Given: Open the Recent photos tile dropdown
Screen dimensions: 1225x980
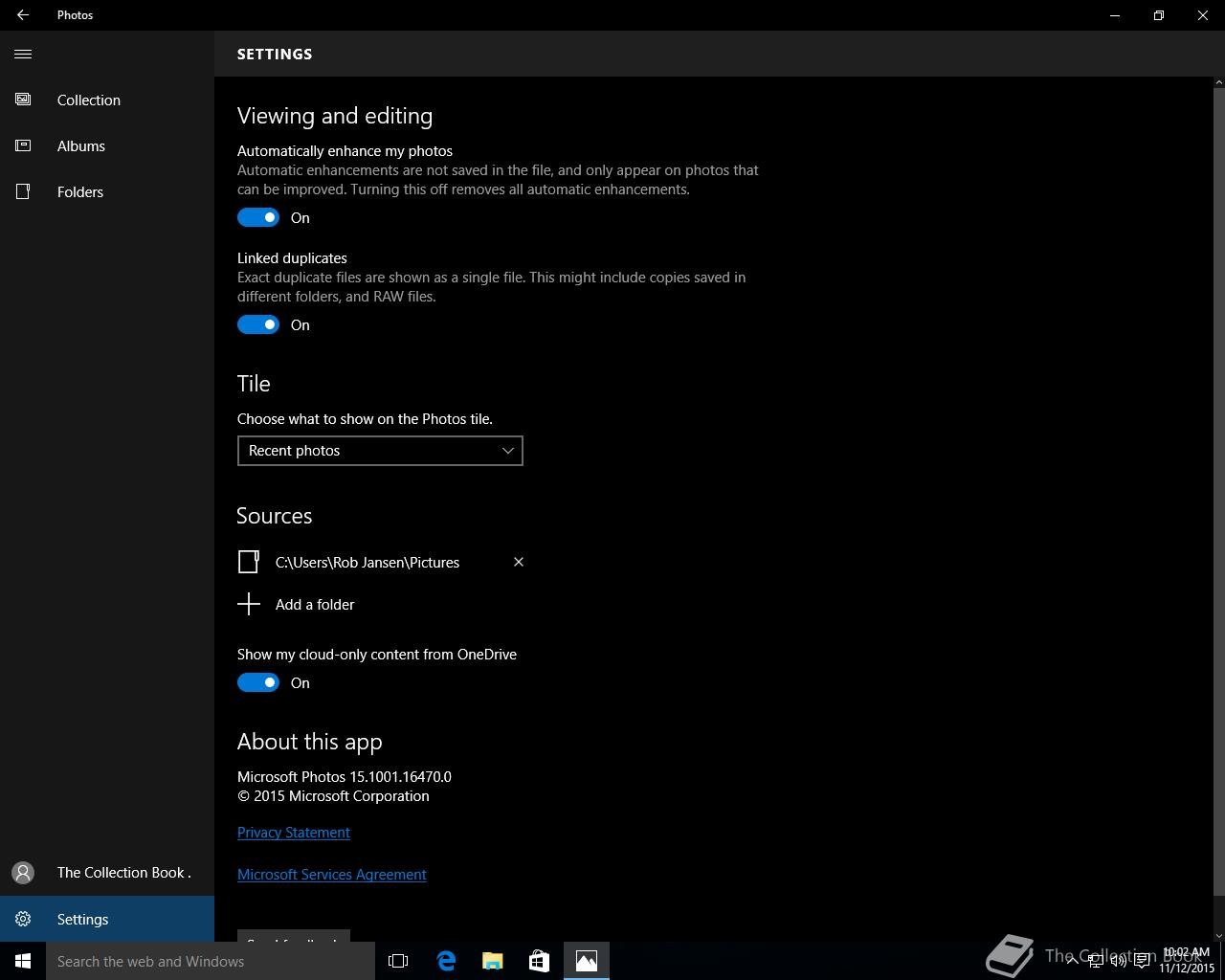Looking at the screenshot, I should point(380,451).
